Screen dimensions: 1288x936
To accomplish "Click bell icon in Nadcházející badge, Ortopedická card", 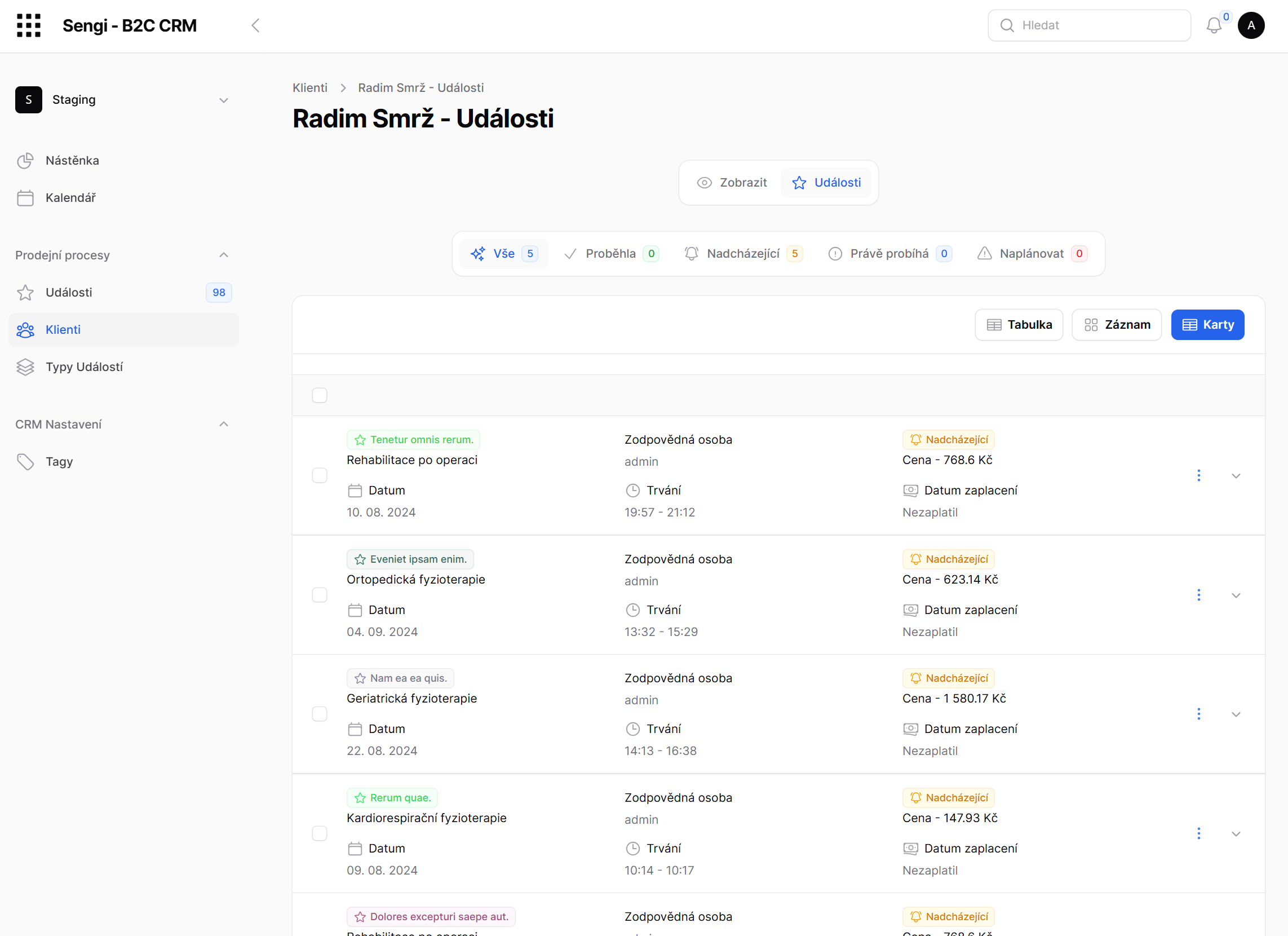I will click(915, 559).
